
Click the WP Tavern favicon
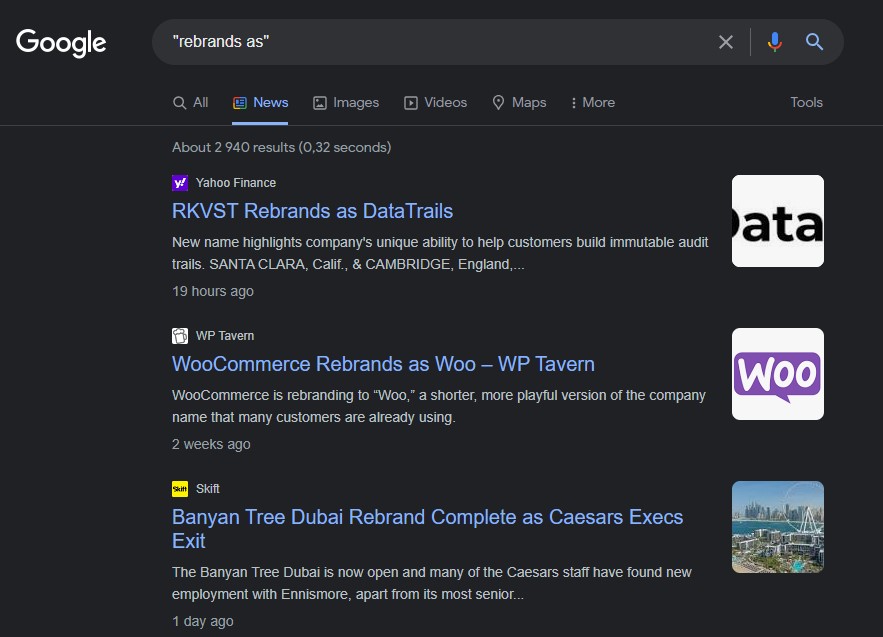(180, 336)
